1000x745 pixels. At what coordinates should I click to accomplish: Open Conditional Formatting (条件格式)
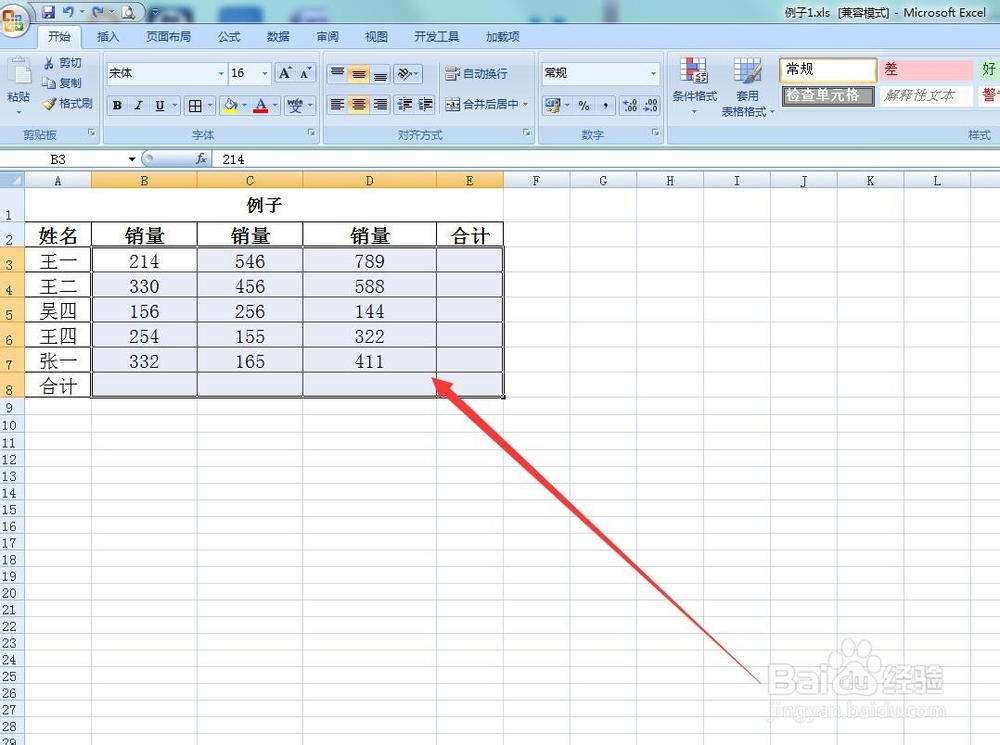[x=694, y=85]
